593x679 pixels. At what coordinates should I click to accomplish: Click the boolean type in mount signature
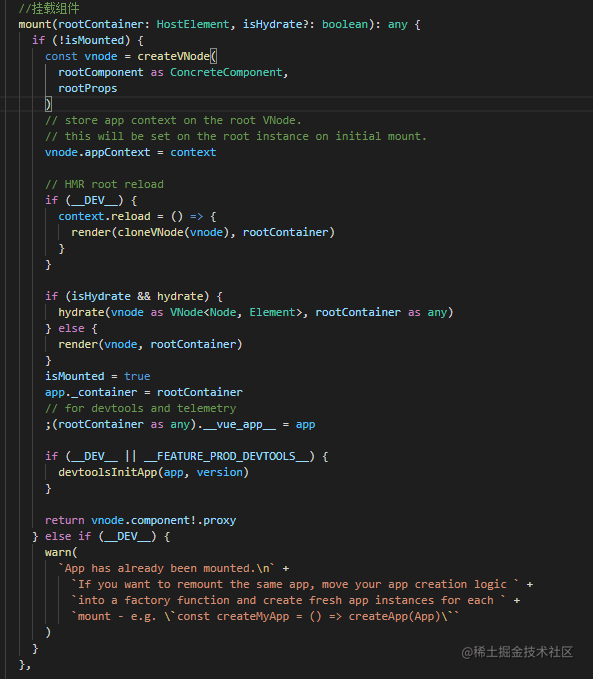click(x=345, y=24)
